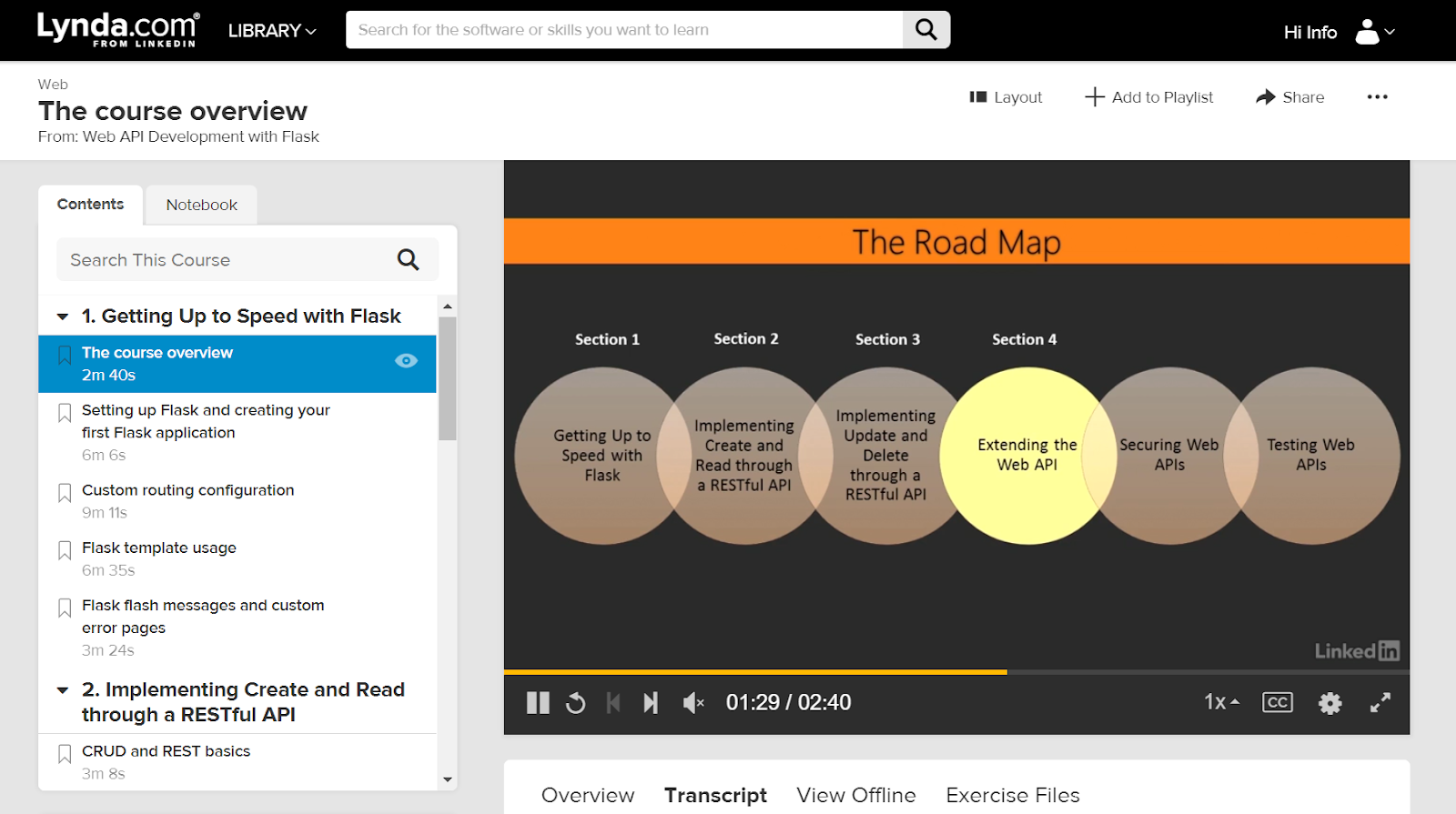Bookmark 'Custom routing configuration' video
Image resolution: width=1456 pixels, height=814 pixels.
point(65,493)
